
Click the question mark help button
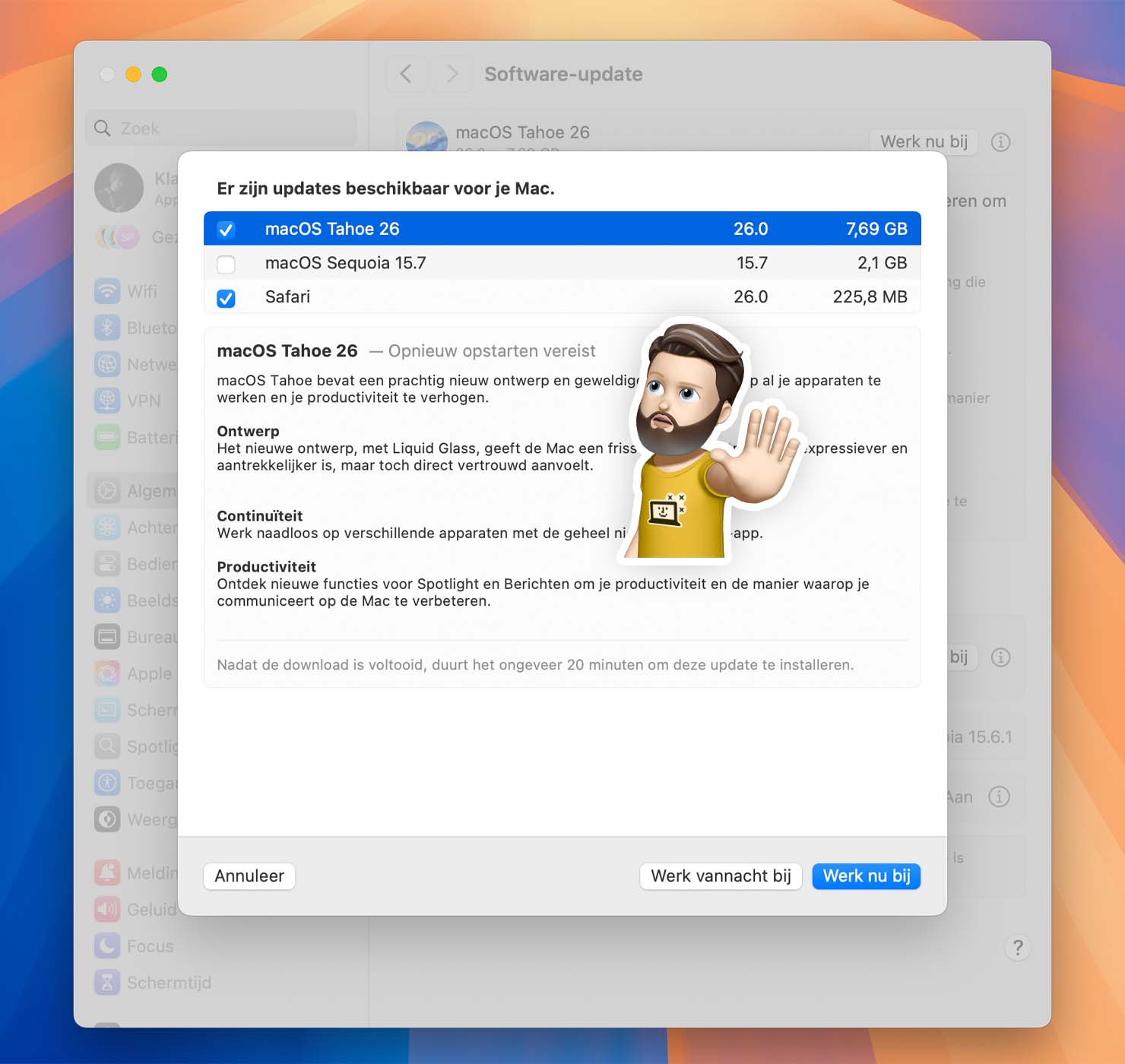point(1018,948)
